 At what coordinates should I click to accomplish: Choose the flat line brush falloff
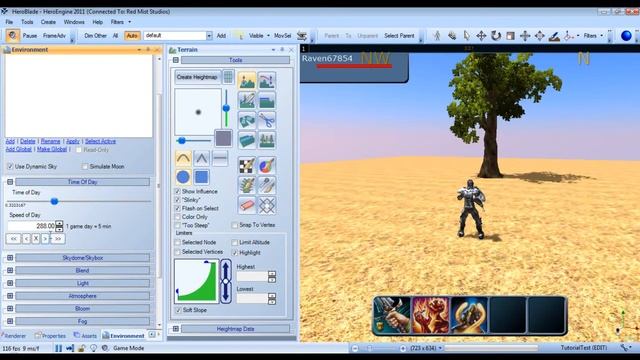point(220,158)
